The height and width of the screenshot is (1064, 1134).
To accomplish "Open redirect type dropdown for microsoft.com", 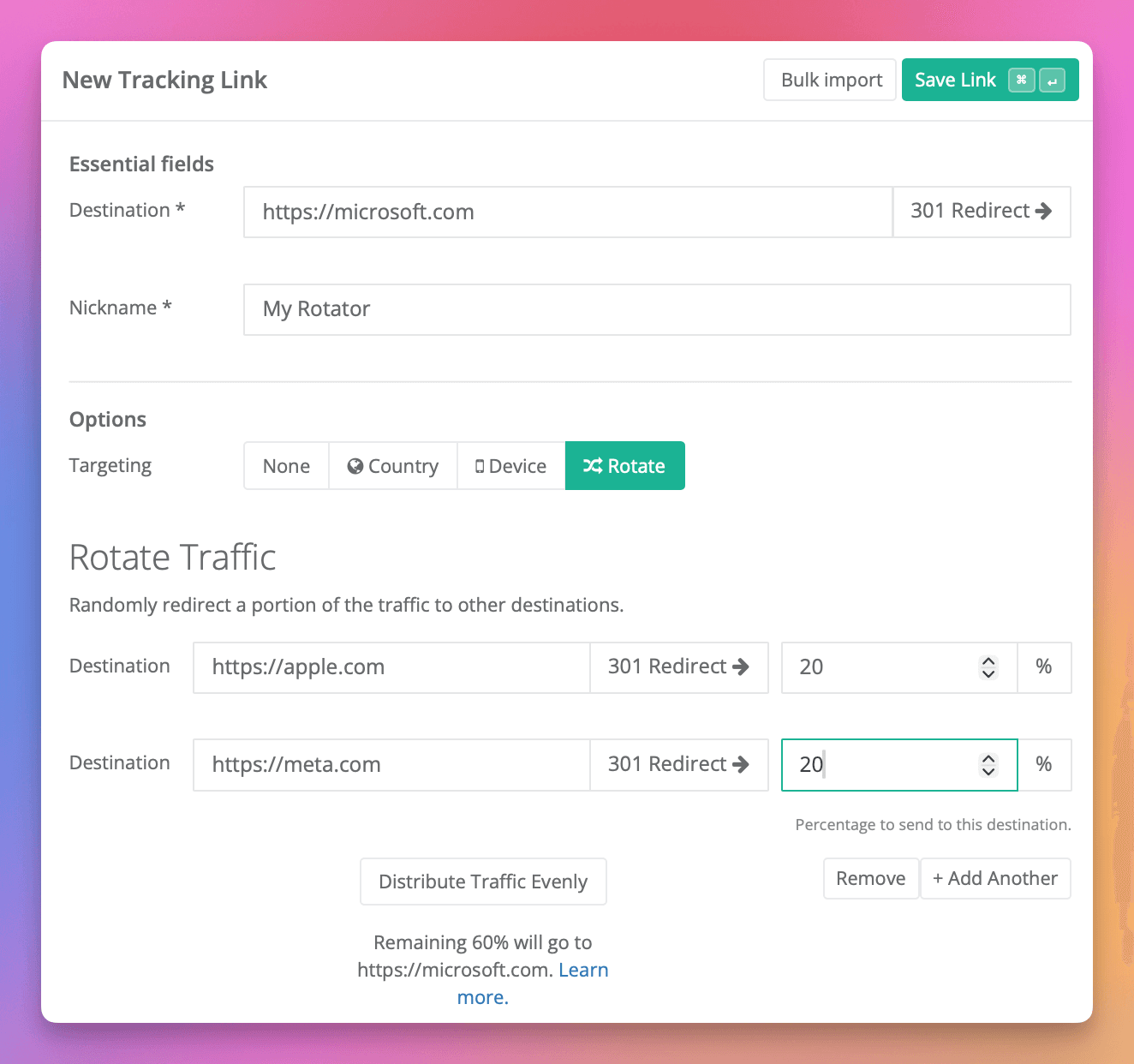I will pos(981,212).
